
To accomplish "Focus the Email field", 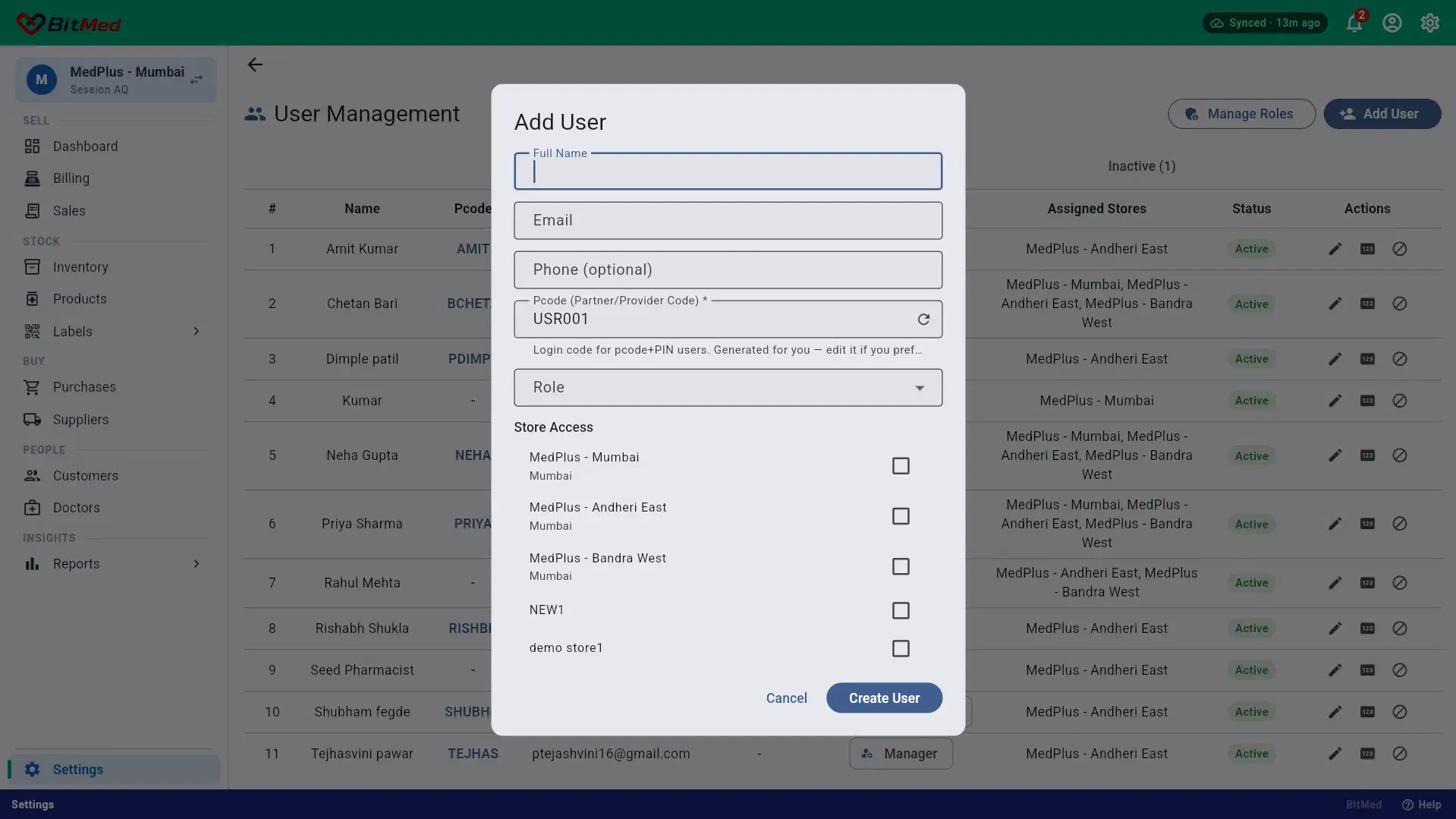I will click(728, 221).
